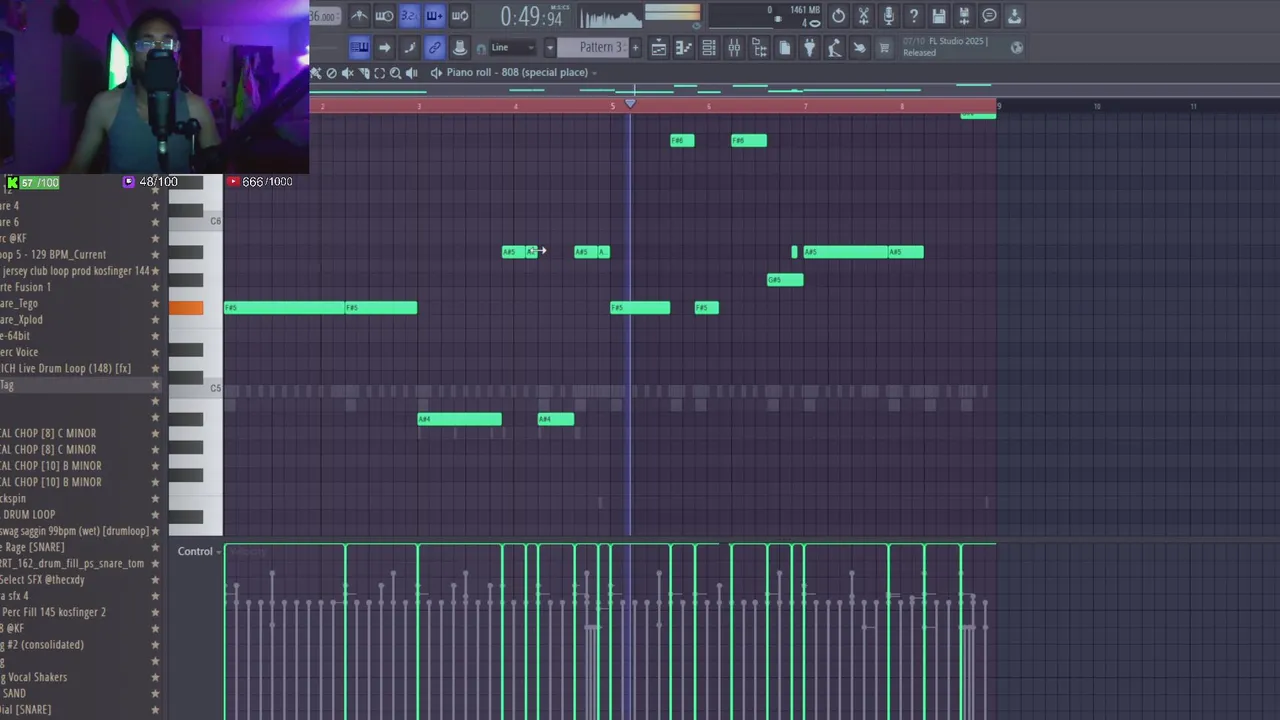Open the Control lane dropdown
The height and width of the screenshot is (720, 1280).
(x=198, y=551)
